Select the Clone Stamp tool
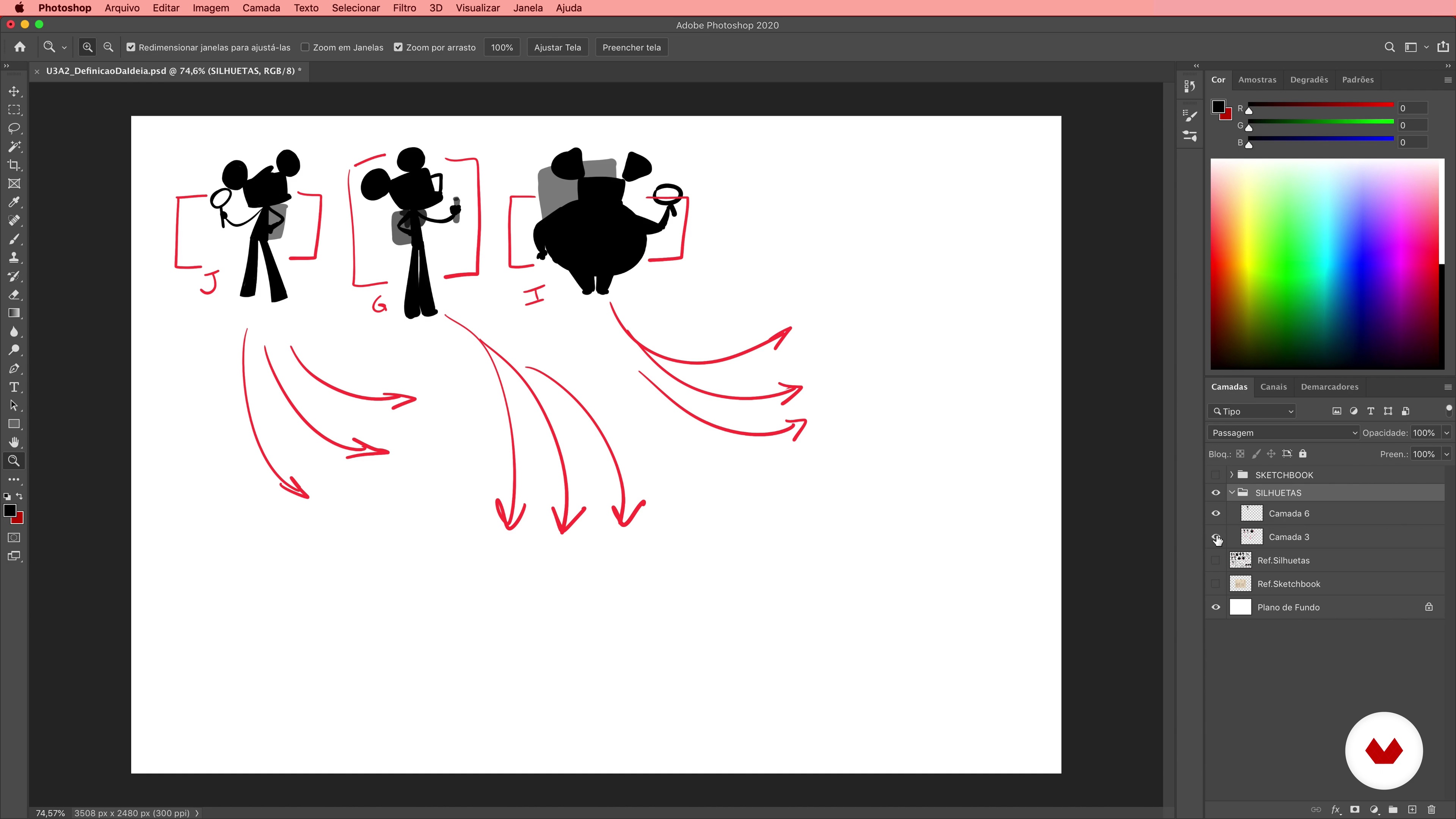The width and height of the screenshot is (1456, 819). click(x=14, y=258)
